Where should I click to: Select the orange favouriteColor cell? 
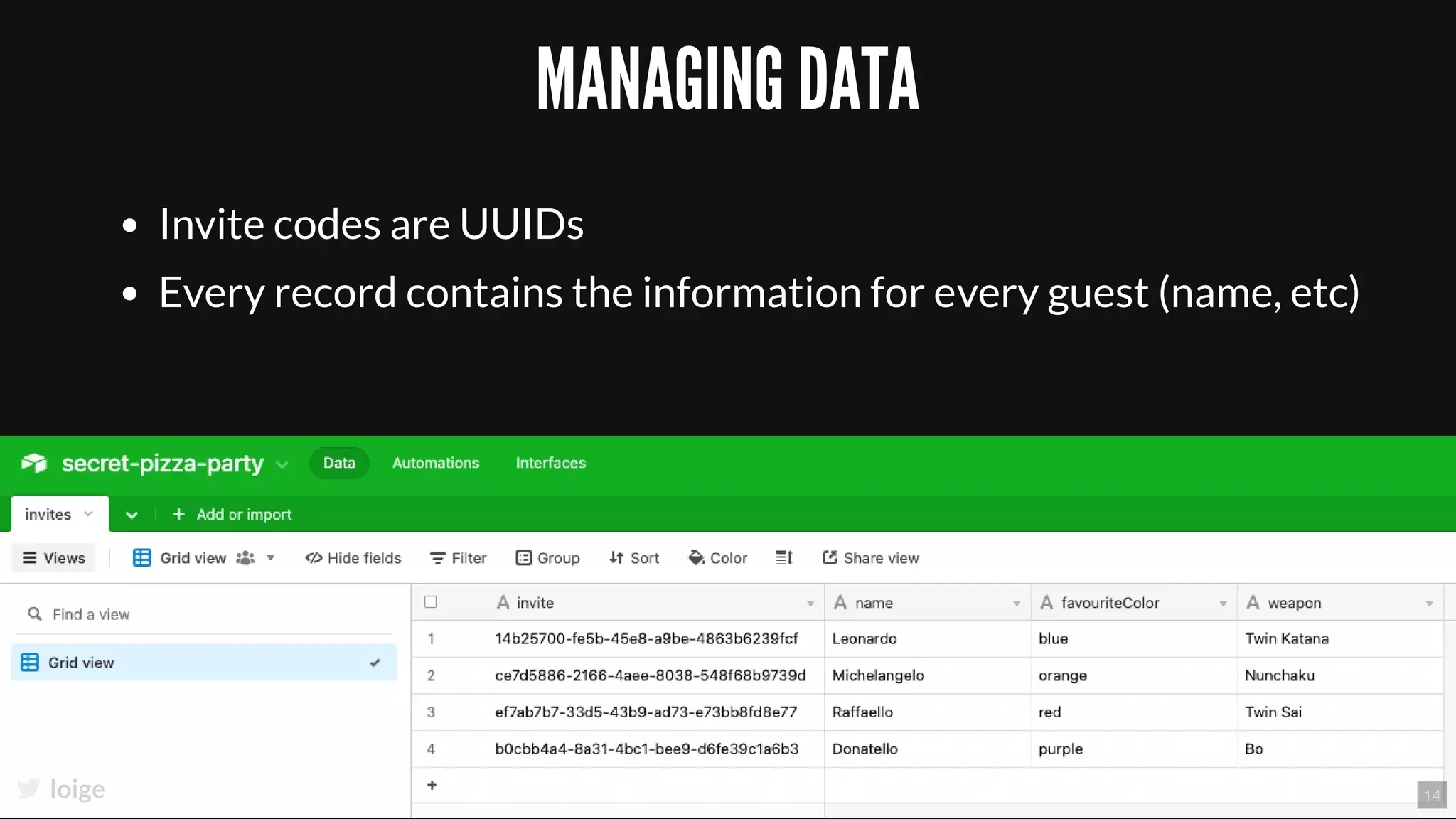[1134, 675]
